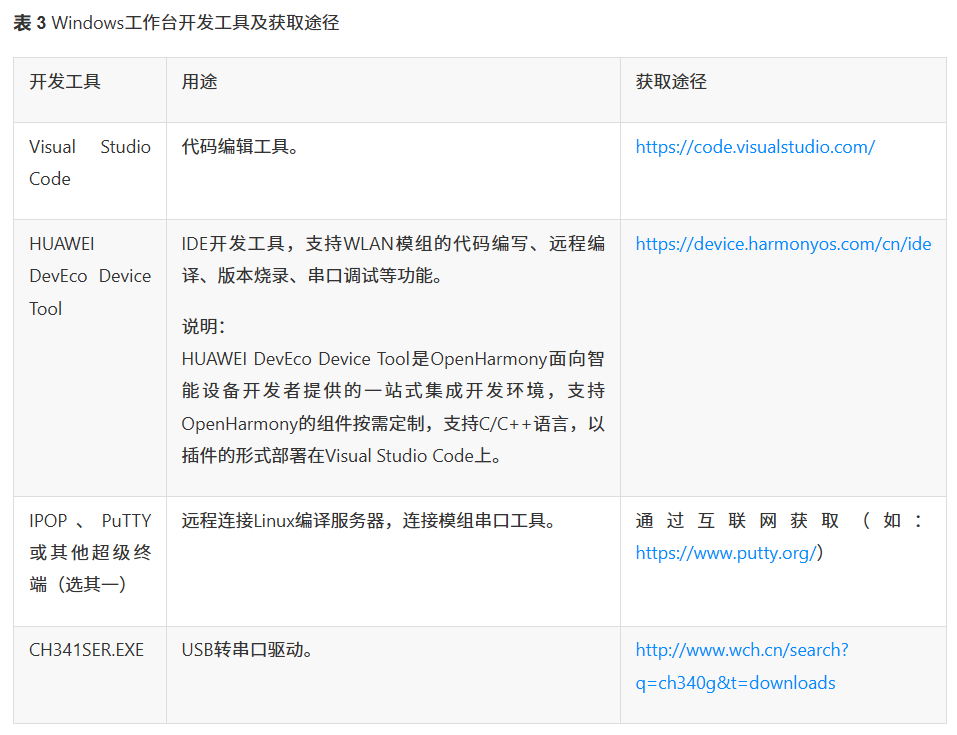The width and height of the screenshot is (957, 735).
Task: Open the device.harmonyos.com/cn/ide link
Action: [783, 244]
